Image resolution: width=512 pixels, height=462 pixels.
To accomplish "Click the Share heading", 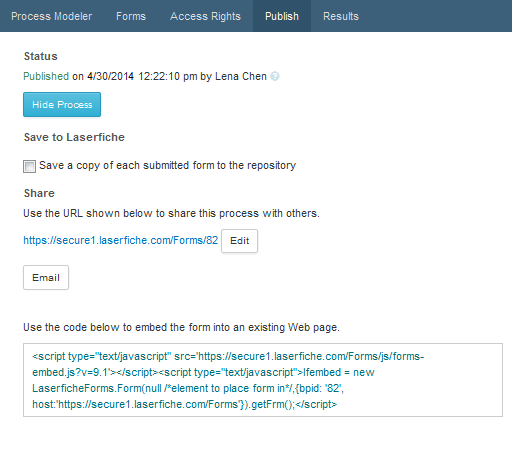I will click(39, 193).
